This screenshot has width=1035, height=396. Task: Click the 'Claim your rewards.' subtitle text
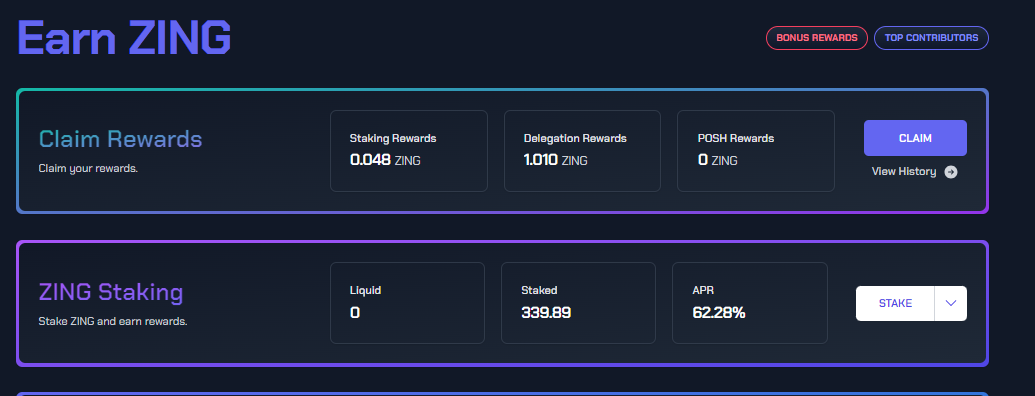pyautogui.click(x=88, y=168)
